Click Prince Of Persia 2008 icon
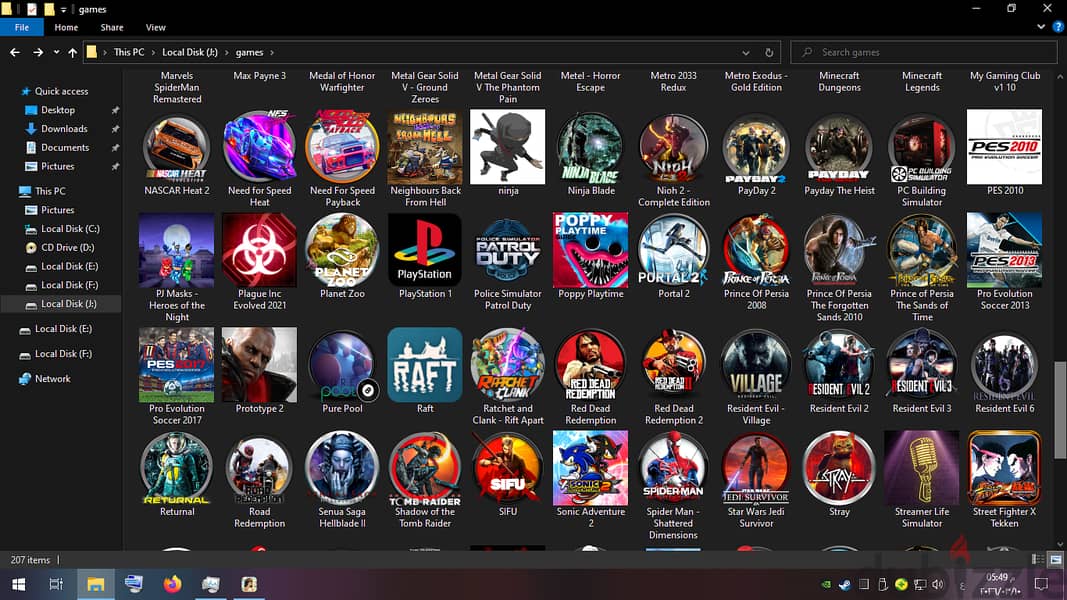Image resolution: width=1067 pixels, height=600 pixels. [x=756, y=250]
